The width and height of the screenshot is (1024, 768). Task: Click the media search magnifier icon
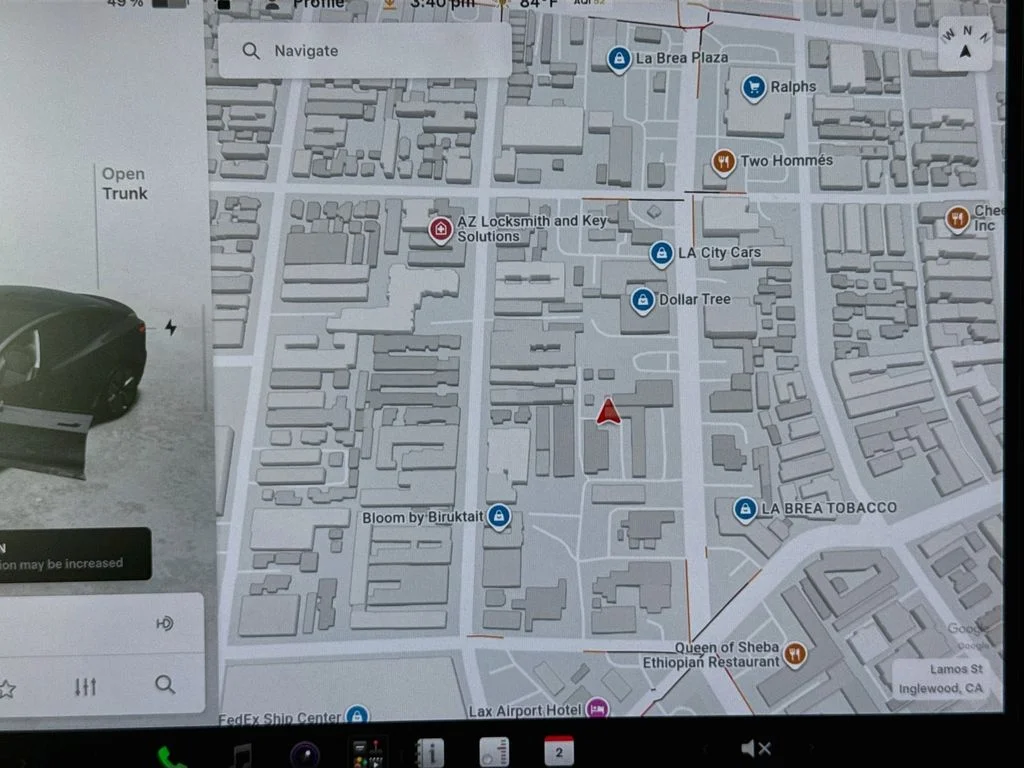pyautogui.click(x=165, y=684)
